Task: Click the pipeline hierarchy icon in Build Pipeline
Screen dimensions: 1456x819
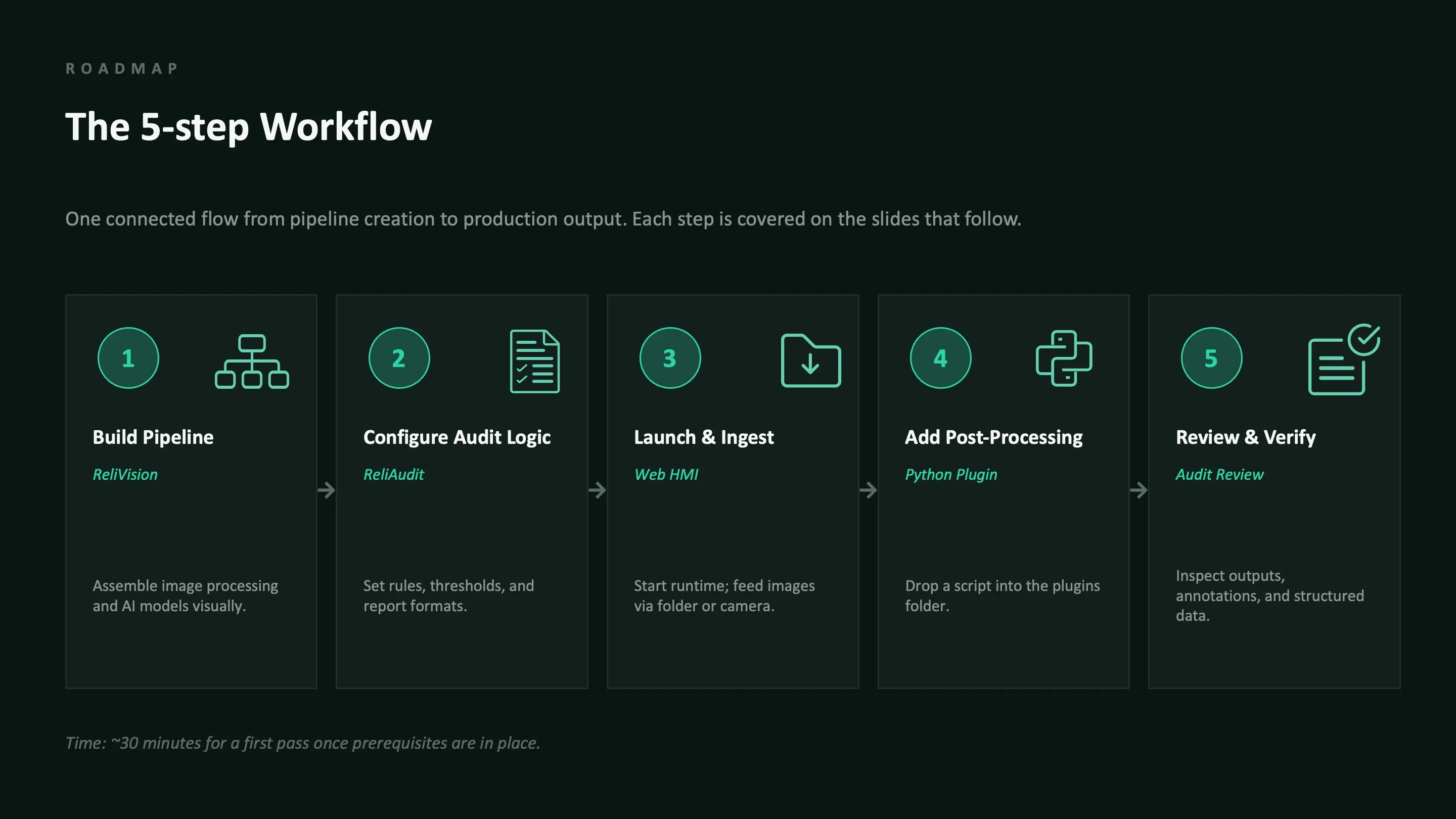Action: click(252, 361)
